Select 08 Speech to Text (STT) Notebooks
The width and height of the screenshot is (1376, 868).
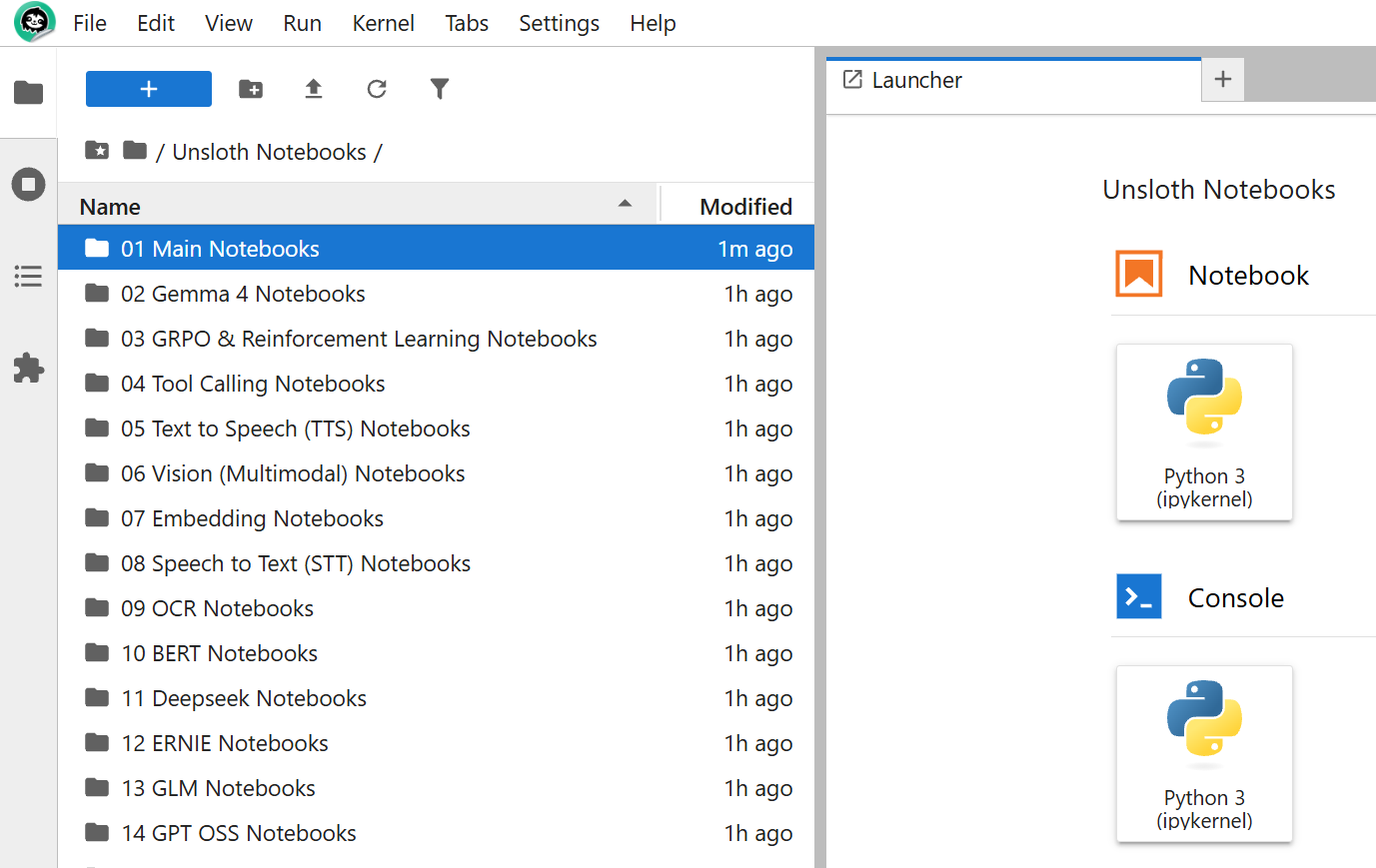click(436, 562)
